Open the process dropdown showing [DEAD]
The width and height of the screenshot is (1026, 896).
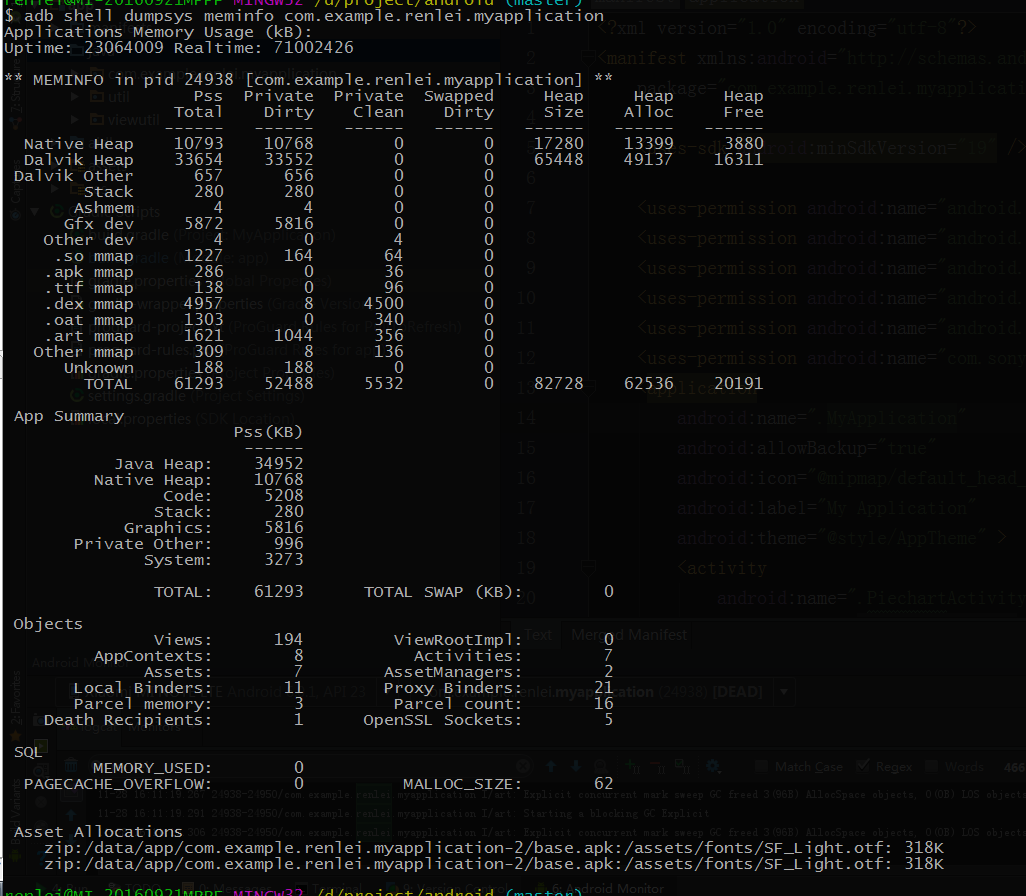784,692
